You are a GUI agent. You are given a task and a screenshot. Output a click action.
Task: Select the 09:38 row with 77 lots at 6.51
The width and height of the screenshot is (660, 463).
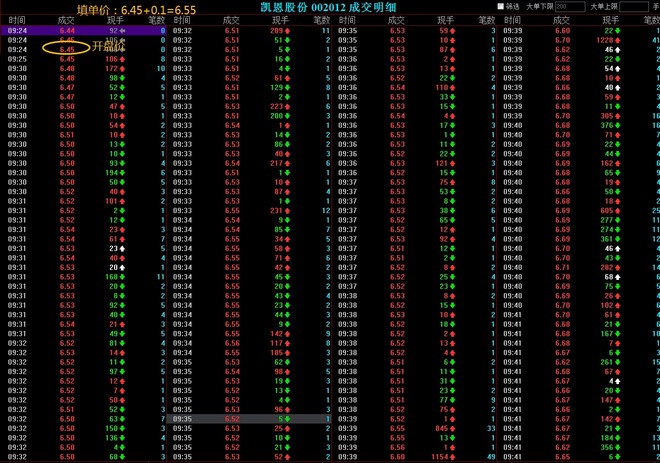tap(415, 400)
